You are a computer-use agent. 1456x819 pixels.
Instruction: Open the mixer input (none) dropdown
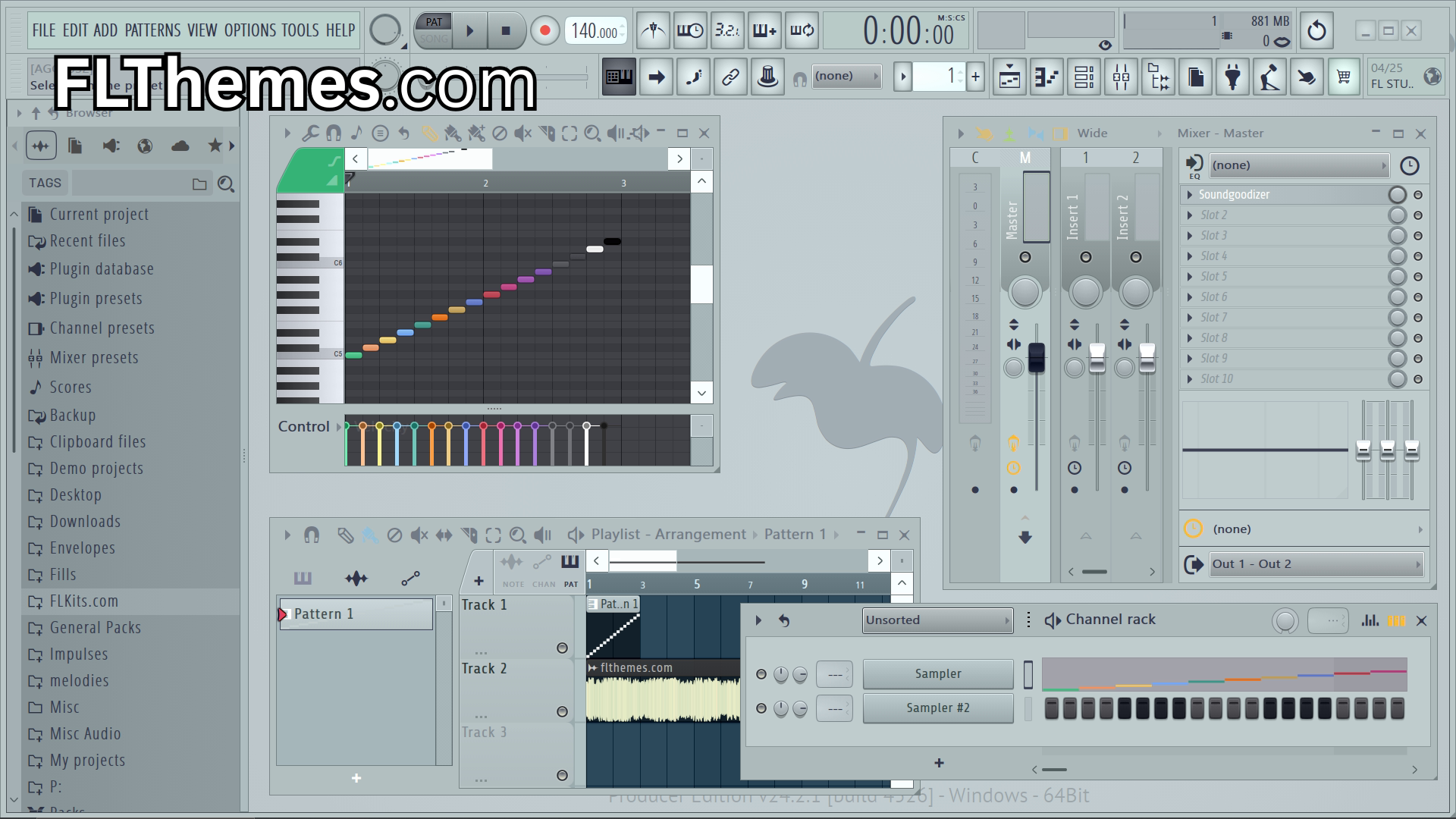1299,165
